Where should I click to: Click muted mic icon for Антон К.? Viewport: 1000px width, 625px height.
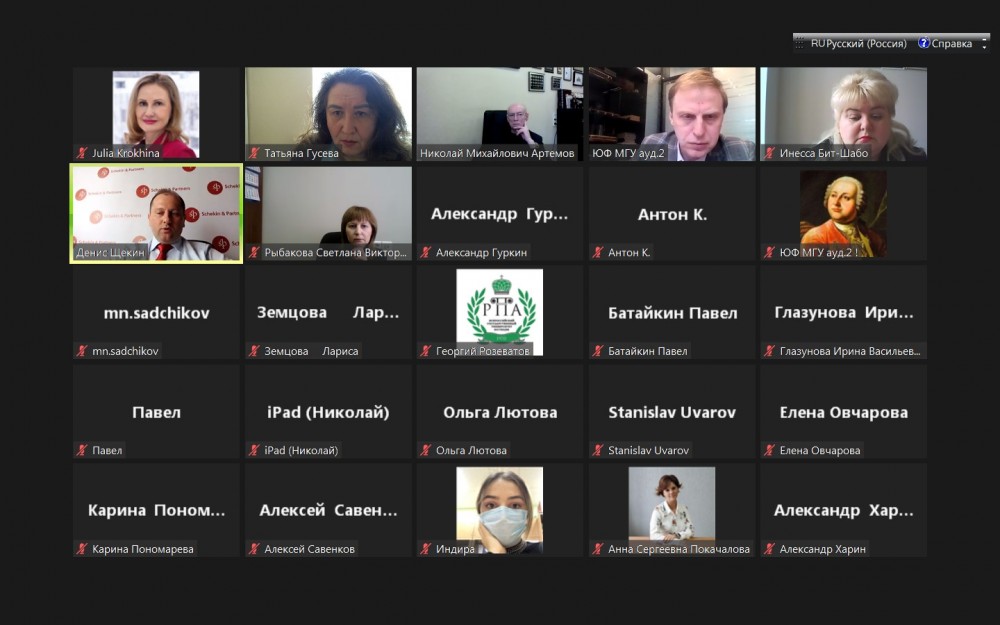point(598,253)
